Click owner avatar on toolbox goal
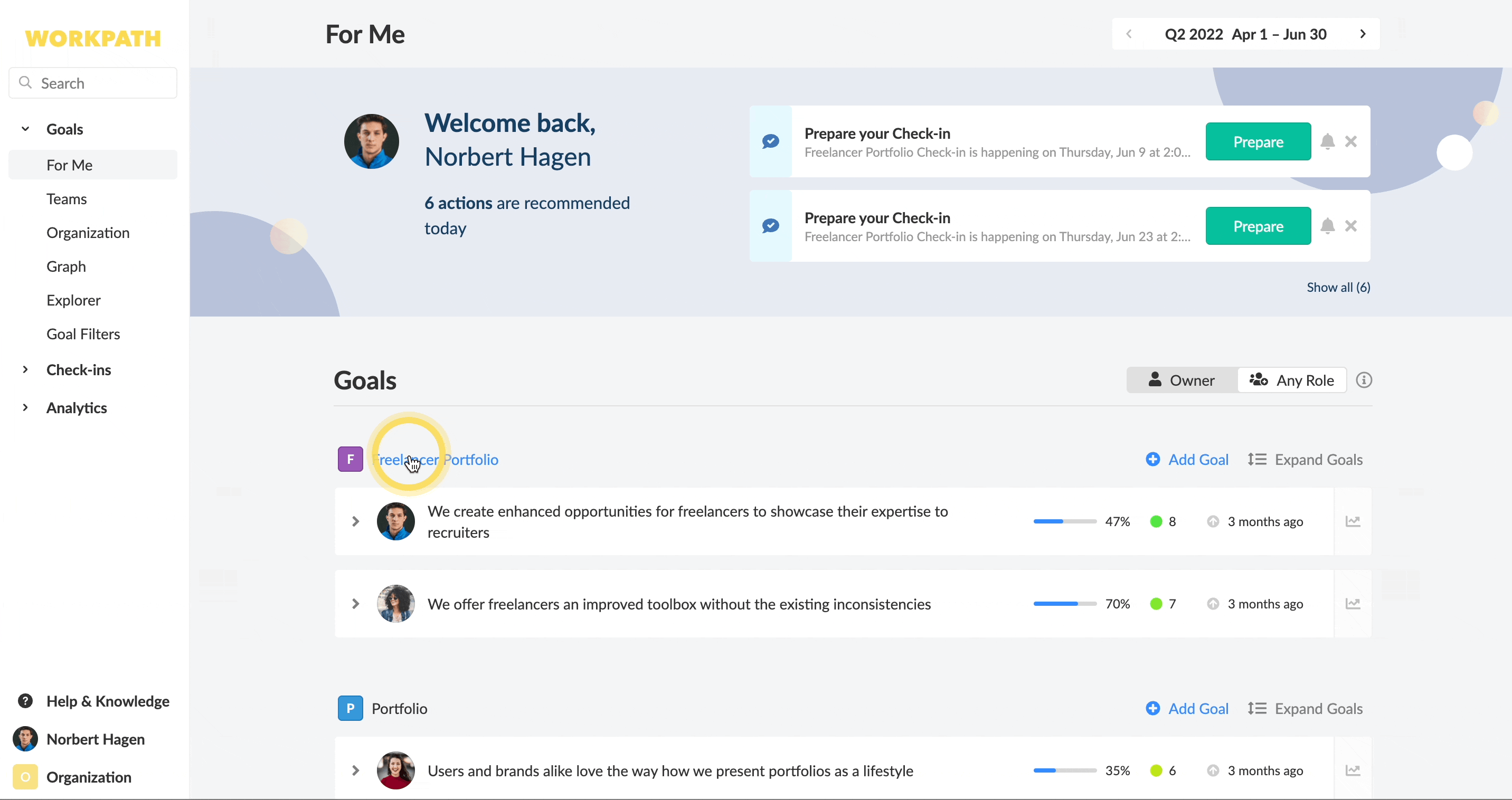The height and width of the screenshot is (800, 1512). click(x=395, y=604)
